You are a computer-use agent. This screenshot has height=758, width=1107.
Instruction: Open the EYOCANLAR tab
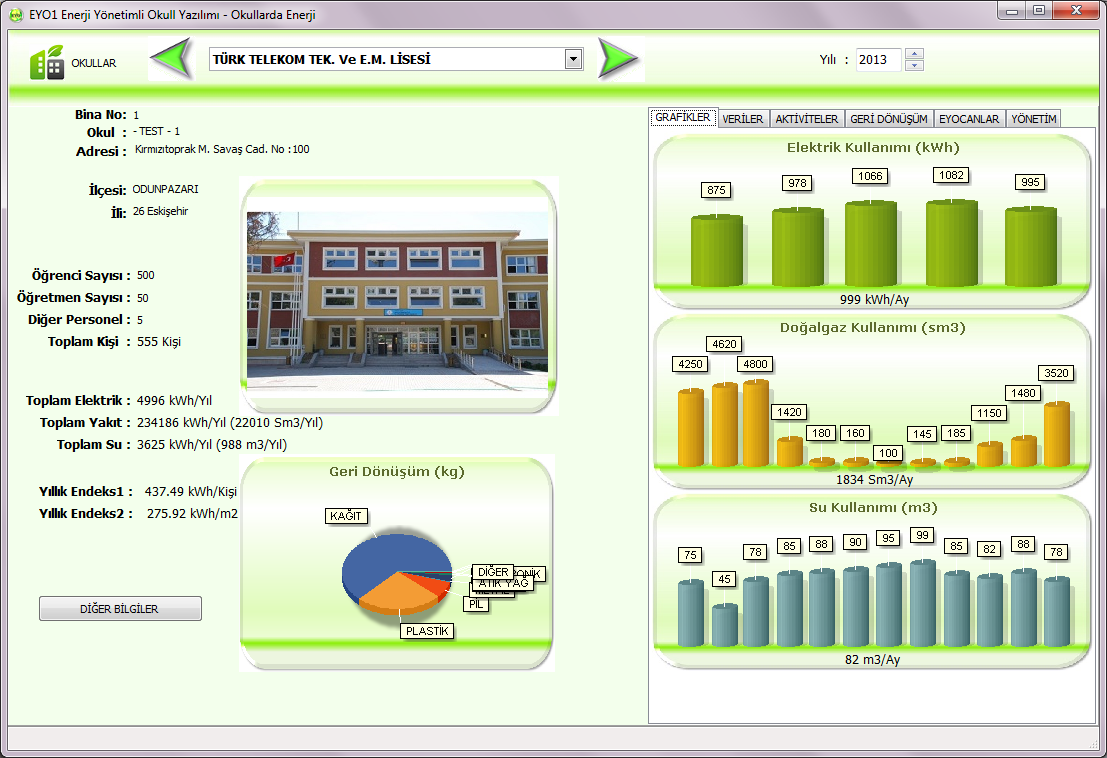[x=968, y=119]
